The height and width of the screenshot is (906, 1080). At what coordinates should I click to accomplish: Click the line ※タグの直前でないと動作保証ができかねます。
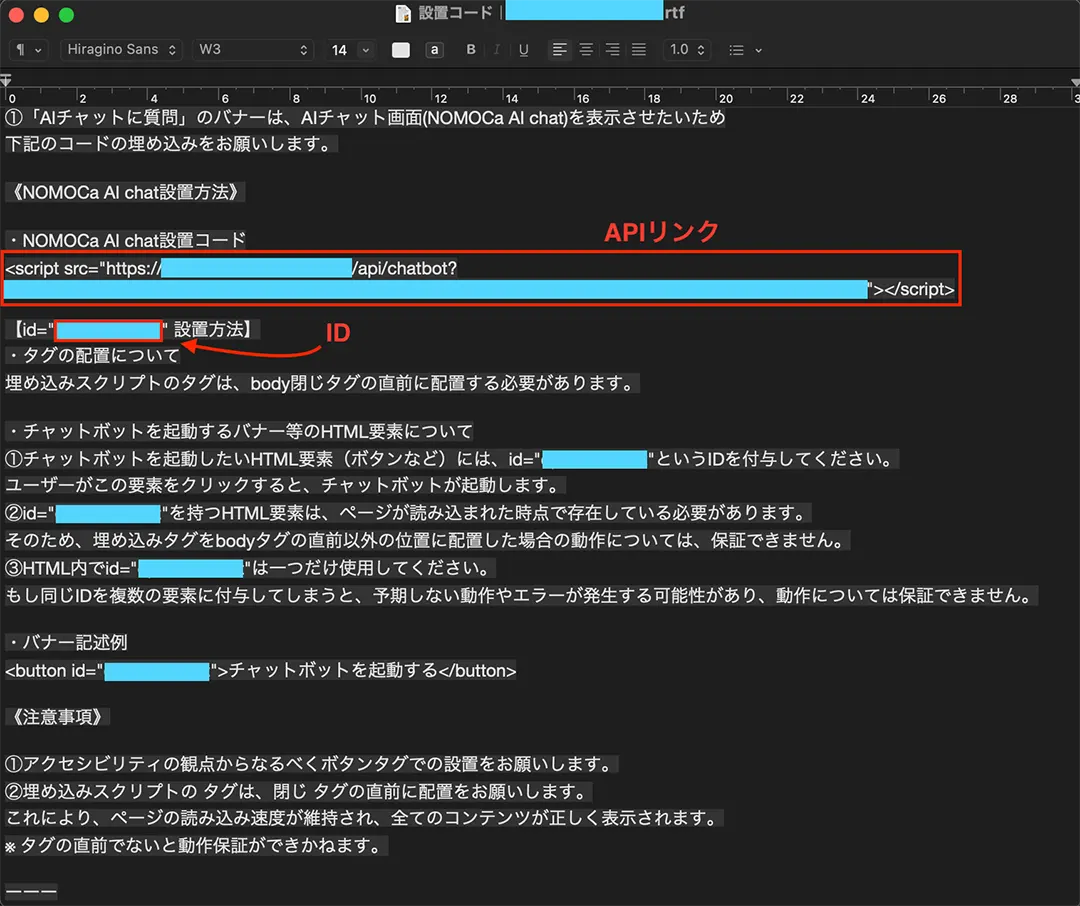click(196, 845)
